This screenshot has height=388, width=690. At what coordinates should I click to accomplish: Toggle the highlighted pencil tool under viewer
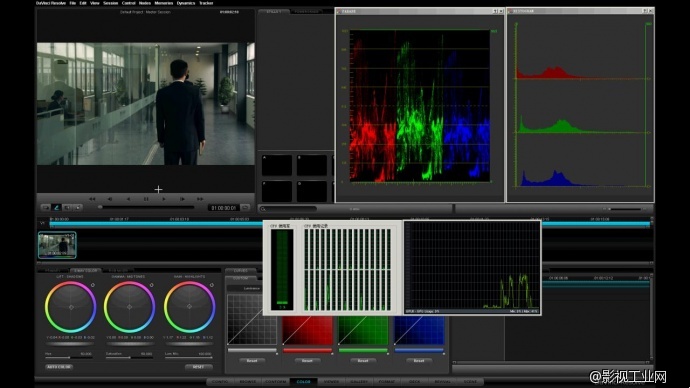56,207
